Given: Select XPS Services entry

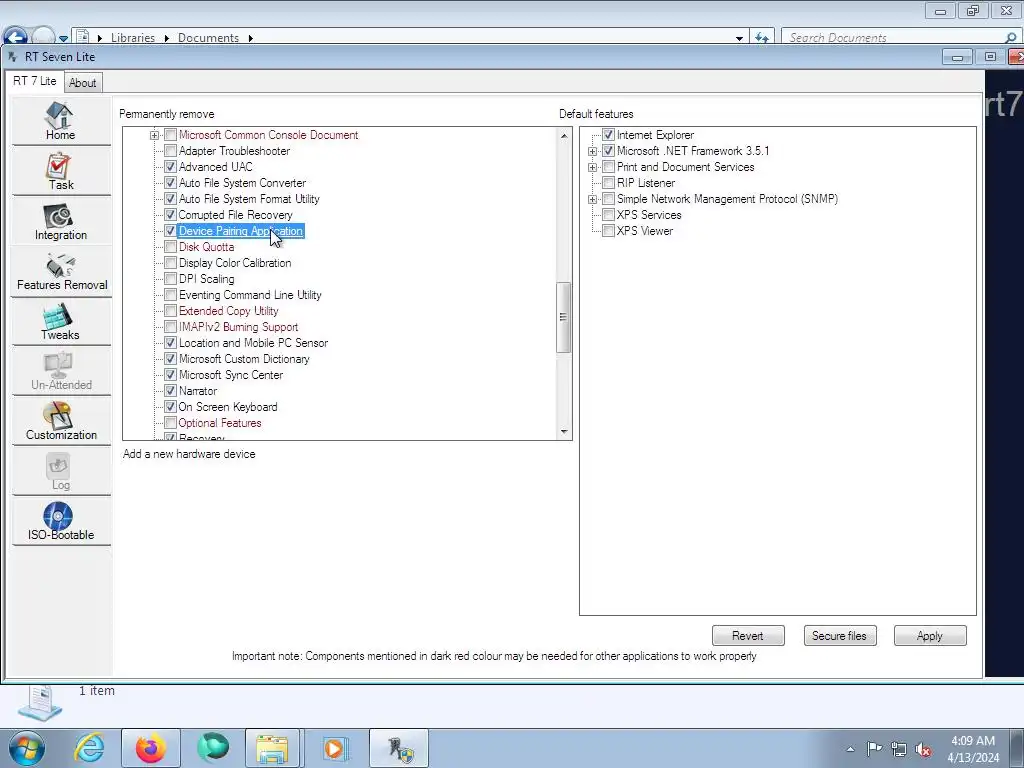Looking at the screenshot, I should [x=649, y=215].
